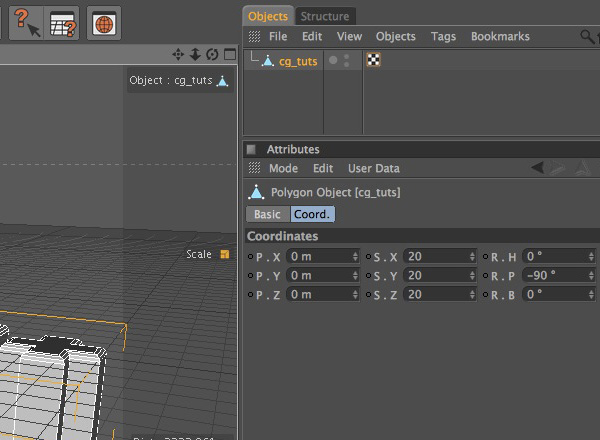This screenshot has height=440, width=600.
Task: Open the Object Manager View menu
Action: pyautogui.click(x=349, y=36)
